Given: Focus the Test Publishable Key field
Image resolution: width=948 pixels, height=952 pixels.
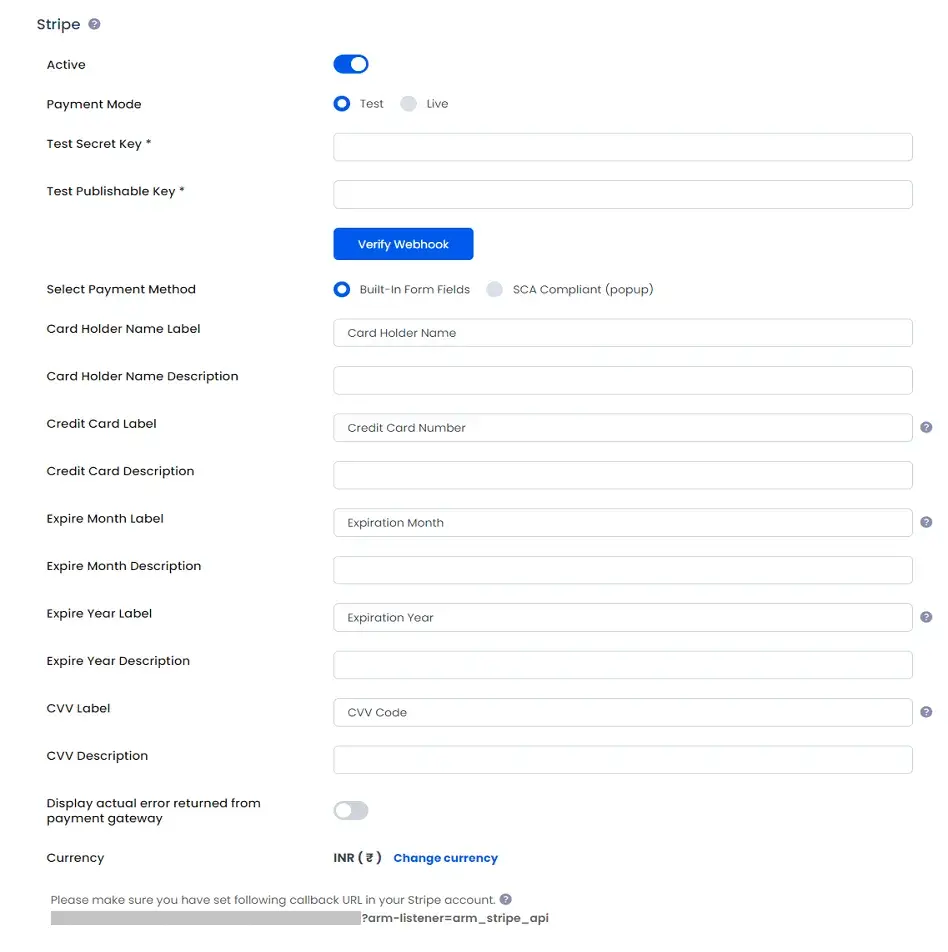Looking at the screenshot, I should coord(622,194).
